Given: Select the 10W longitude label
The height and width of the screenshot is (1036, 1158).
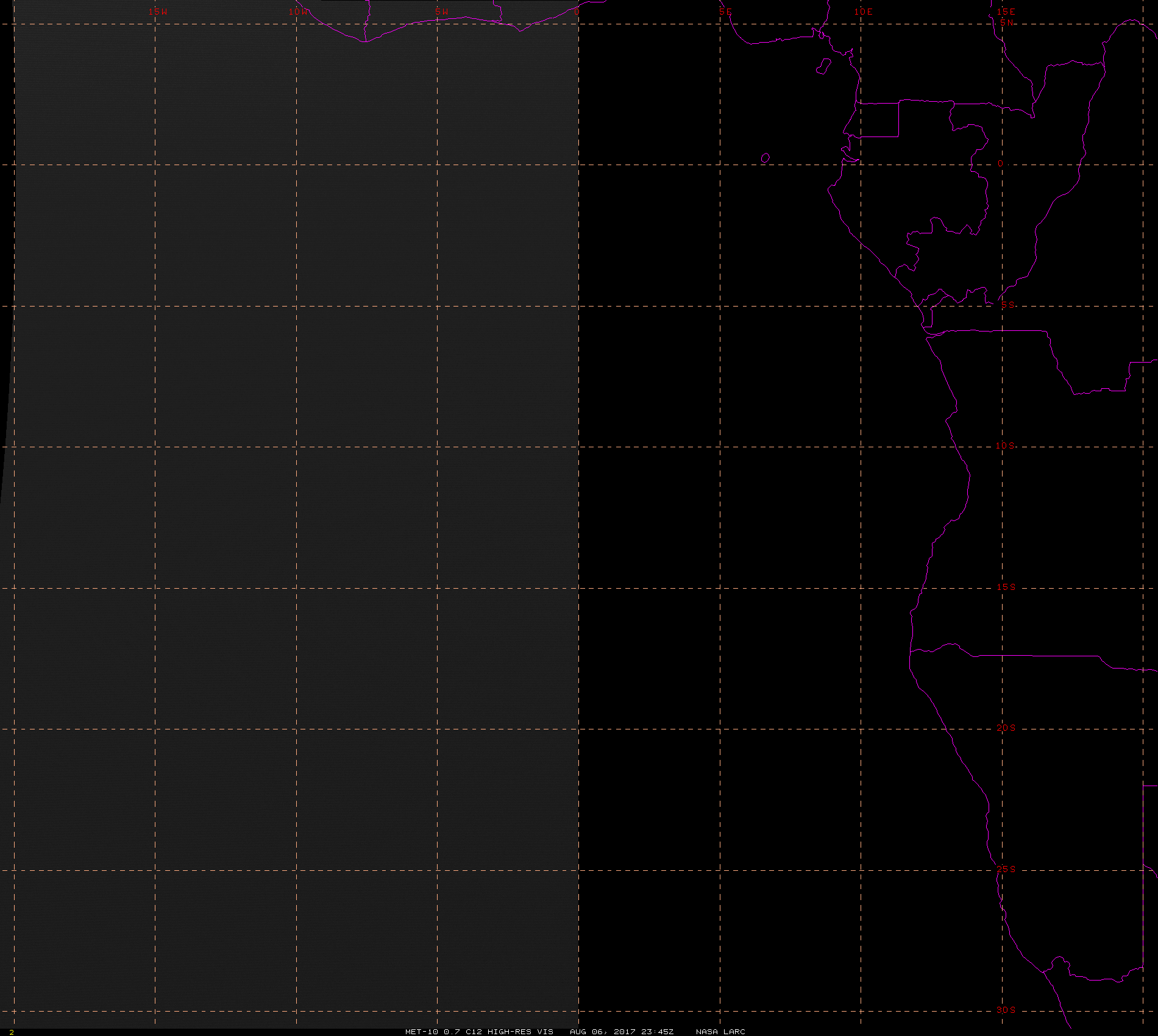Looking at the screenshot, I should [299, 12].
